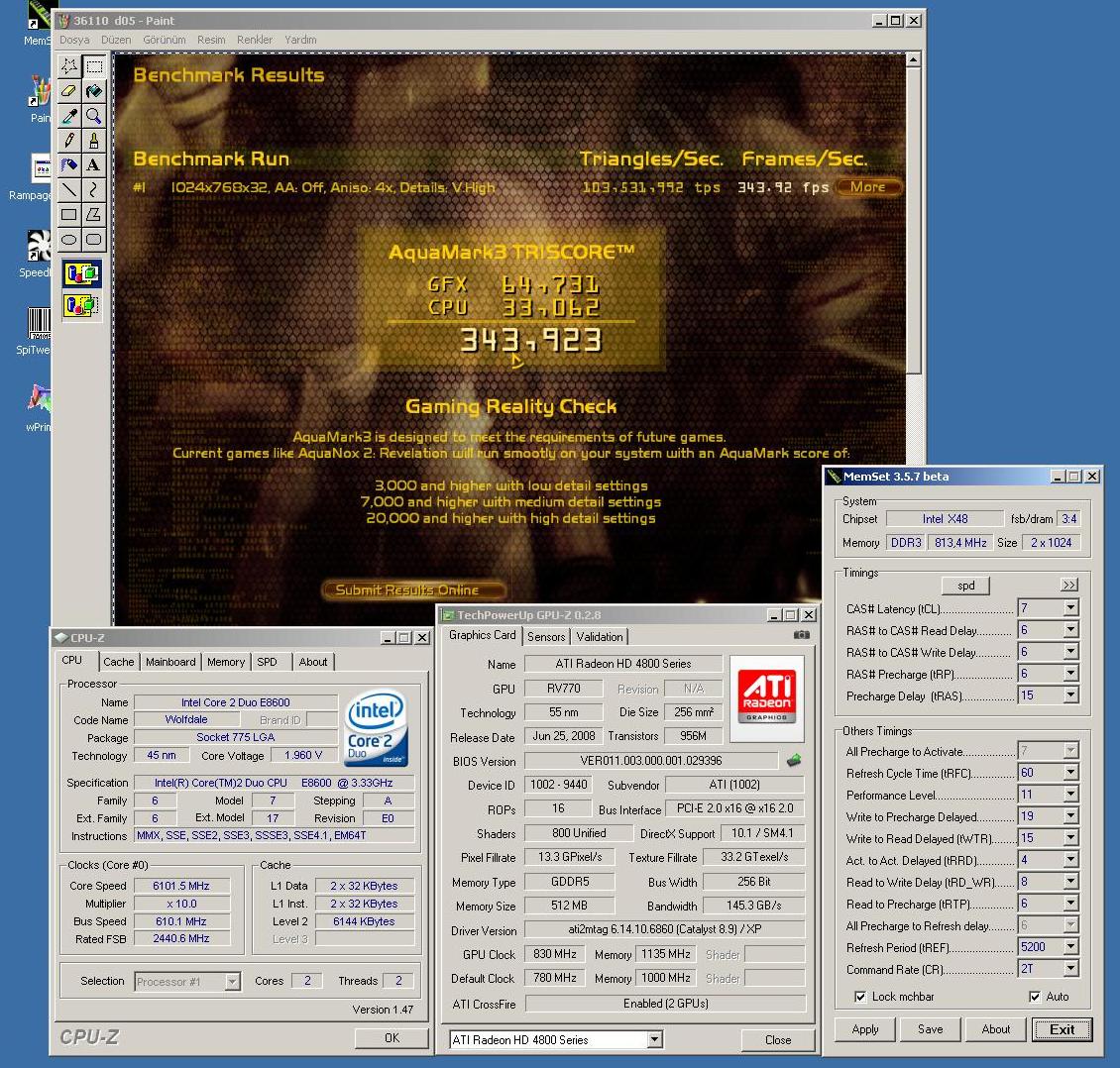Open the Command Rate (CR) dropdown
The width and height of the screenshot is (1120, 1068).
[1070, 969]
